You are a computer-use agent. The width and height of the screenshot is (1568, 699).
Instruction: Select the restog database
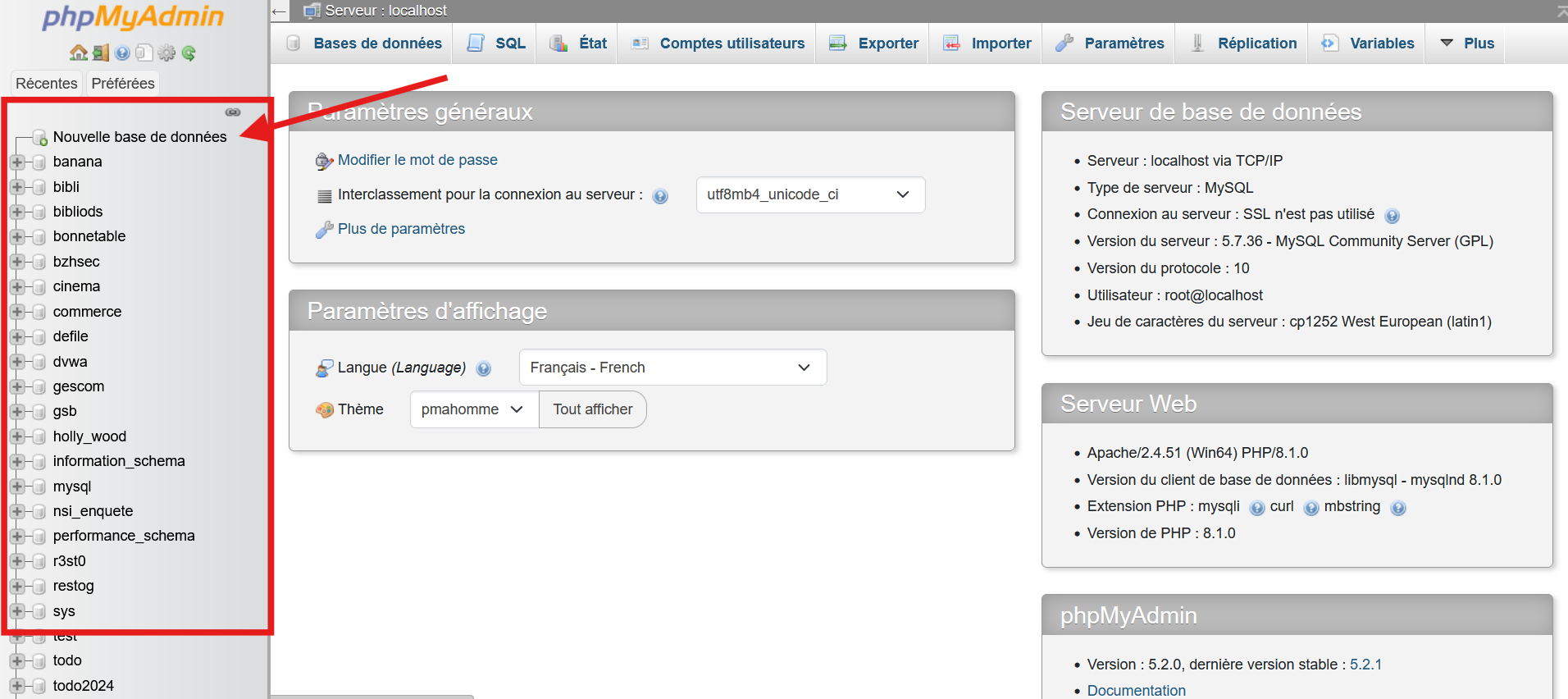tap(74, 586)
